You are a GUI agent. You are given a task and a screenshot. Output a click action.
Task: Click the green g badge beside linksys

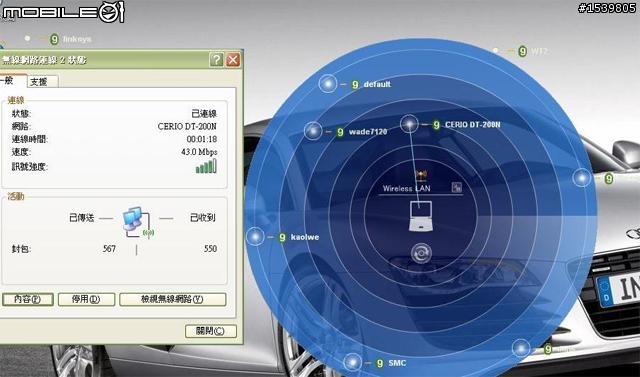coord(54,39)
